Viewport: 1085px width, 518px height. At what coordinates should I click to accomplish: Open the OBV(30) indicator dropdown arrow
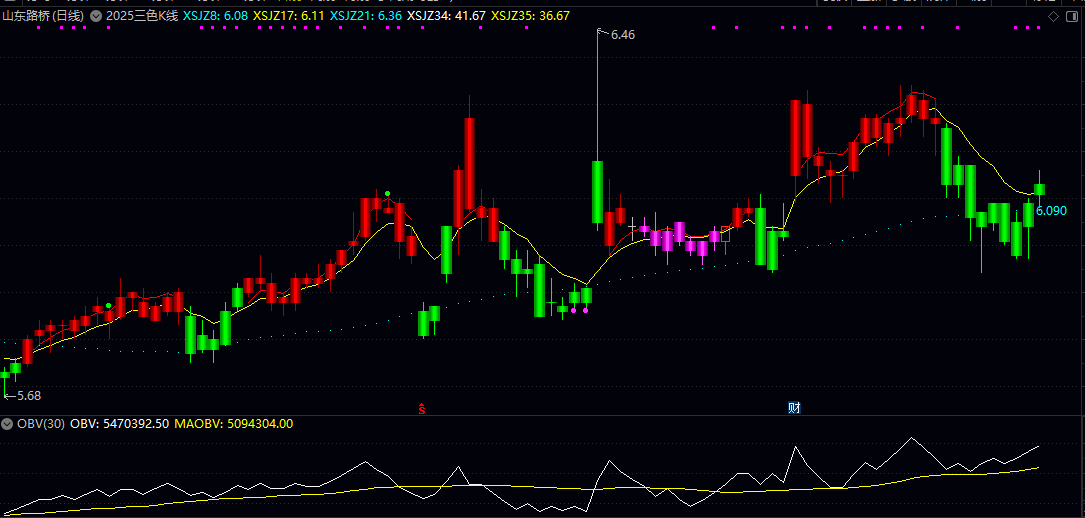(7, 423)
